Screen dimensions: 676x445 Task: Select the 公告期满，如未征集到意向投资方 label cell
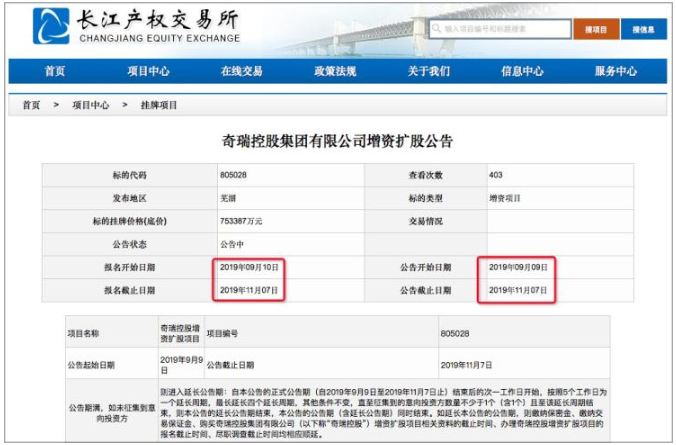pyautogui.click(x=112, y=413)
